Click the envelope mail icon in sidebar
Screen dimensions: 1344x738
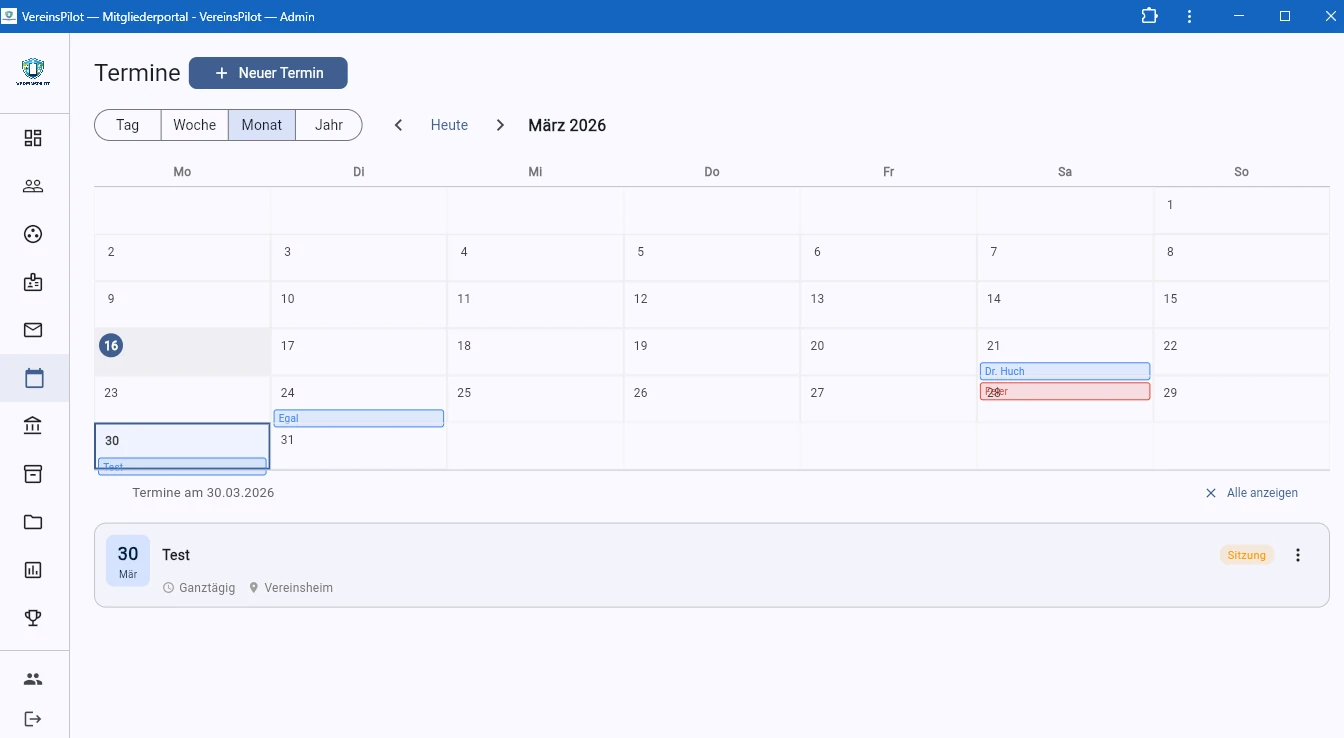(x=33, y=330)
